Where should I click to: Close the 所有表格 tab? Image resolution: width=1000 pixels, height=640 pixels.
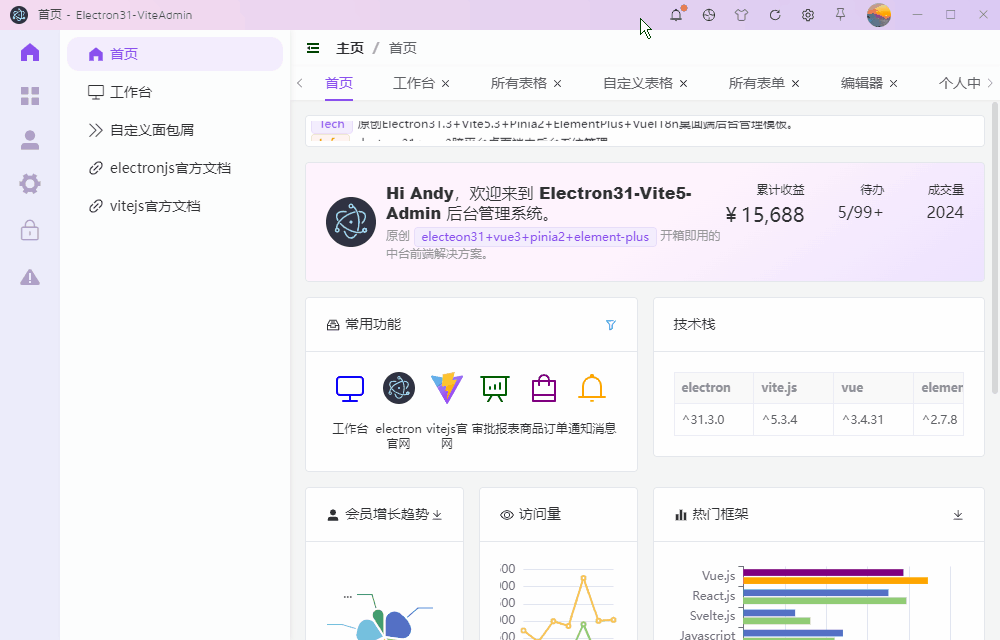pos(557,84)
